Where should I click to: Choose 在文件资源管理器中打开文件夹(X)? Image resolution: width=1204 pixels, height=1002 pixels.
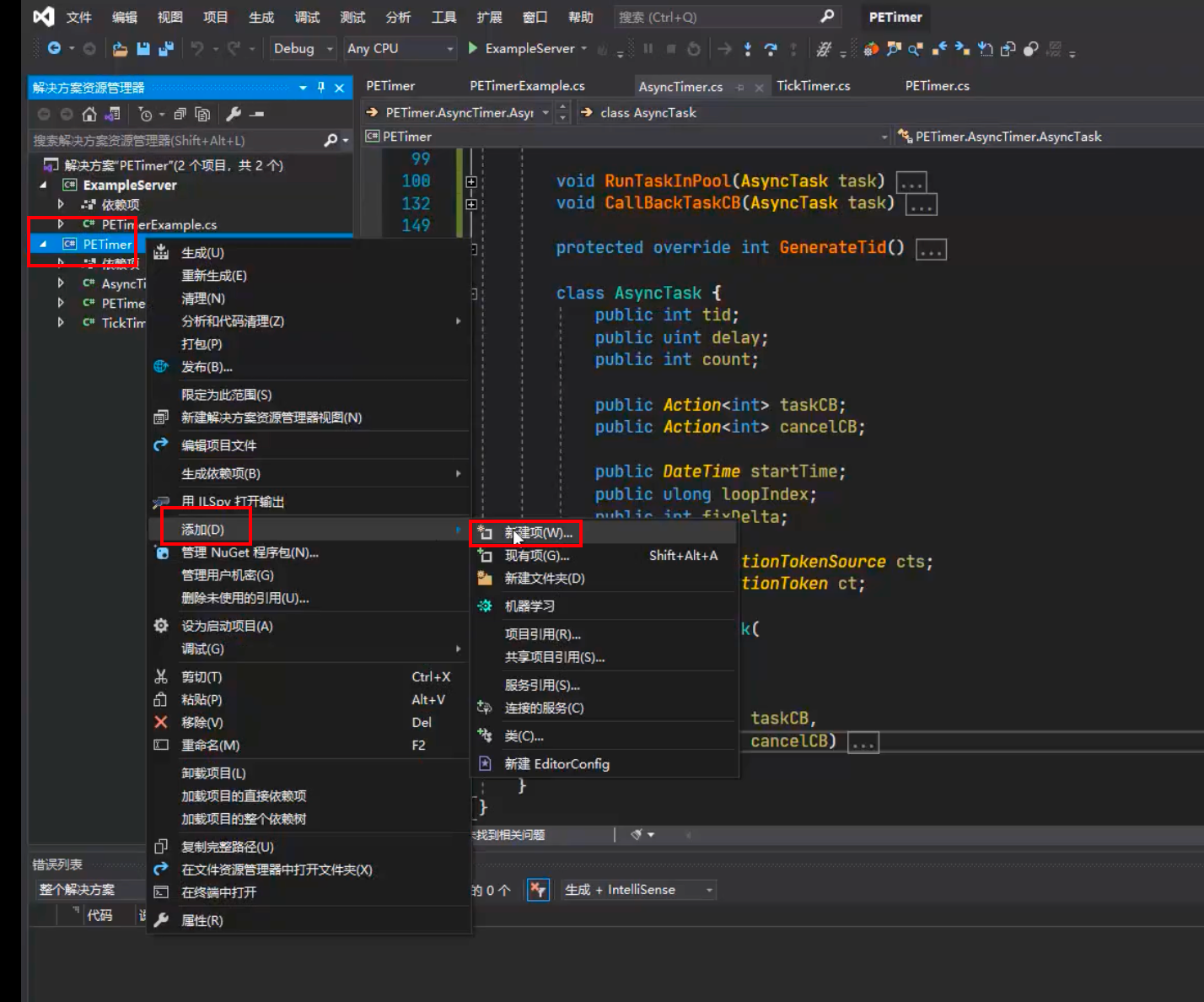(309, 870)
